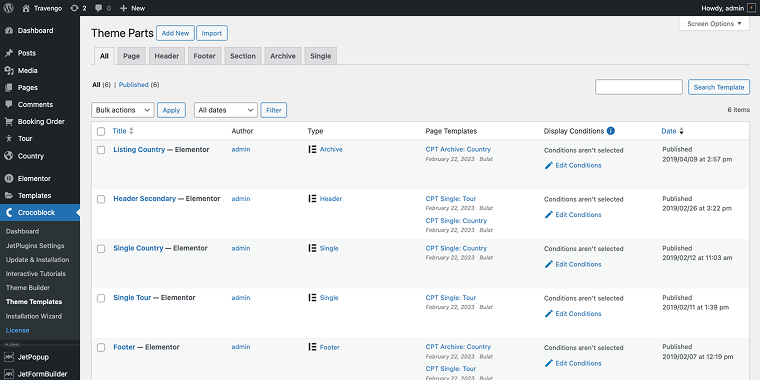This screenshot has height=380, width=760.
Task: Check the Single Country row checkbox
Action: (x=101, y=249)
